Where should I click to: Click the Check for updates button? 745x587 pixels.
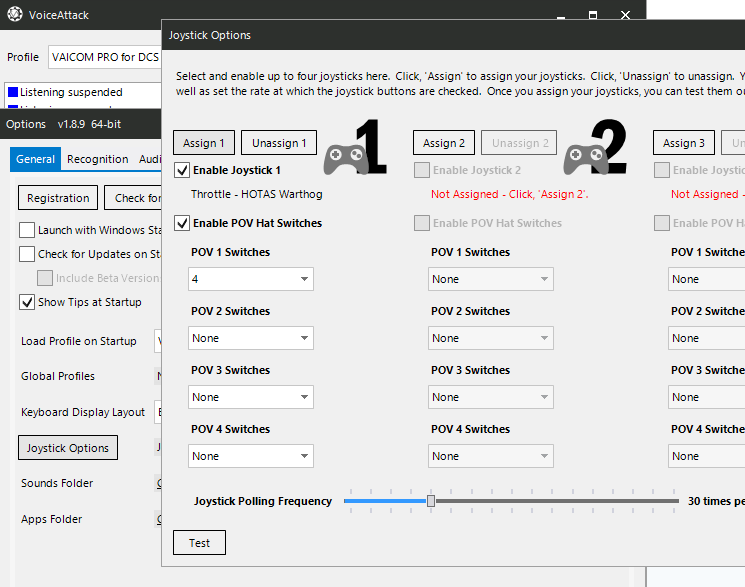(133, 198)
